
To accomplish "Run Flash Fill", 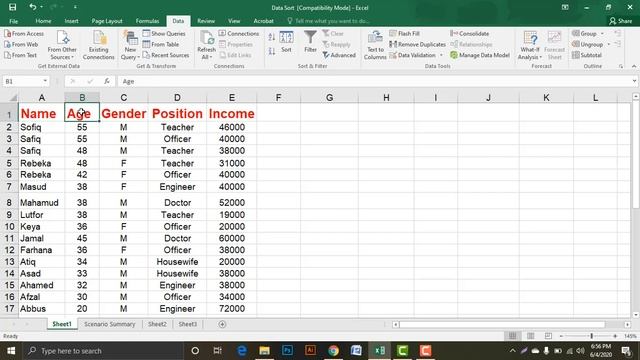I will pos(404,33).
